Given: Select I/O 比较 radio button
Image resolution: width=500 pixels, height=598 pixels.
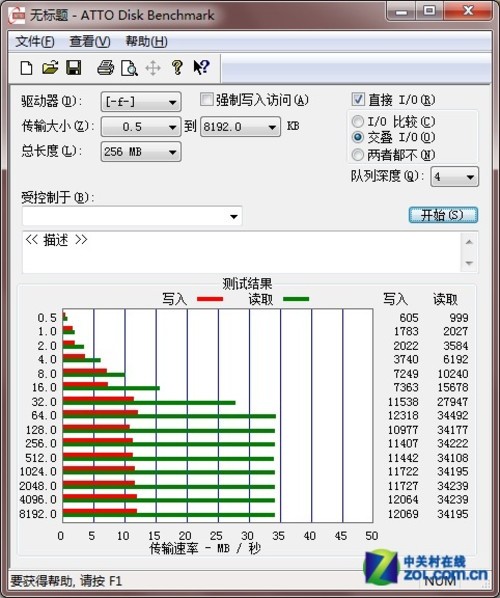Looking at the screenshot, I should click(x=358, y=122).
